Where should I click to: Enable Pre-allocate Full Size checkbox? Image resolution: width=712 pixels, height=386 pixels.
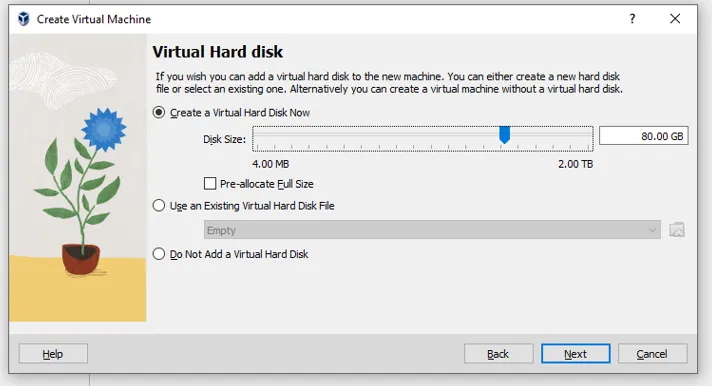coord(210,183)
